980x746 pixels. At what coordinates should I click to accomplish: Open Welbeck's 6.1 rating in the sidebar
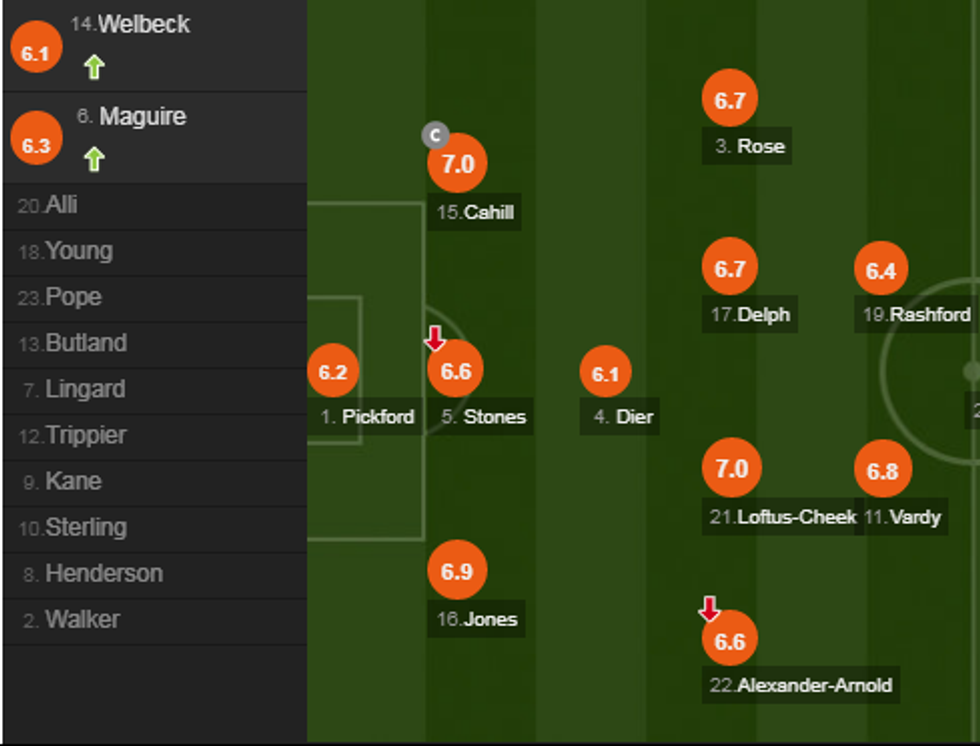point(36,53)
